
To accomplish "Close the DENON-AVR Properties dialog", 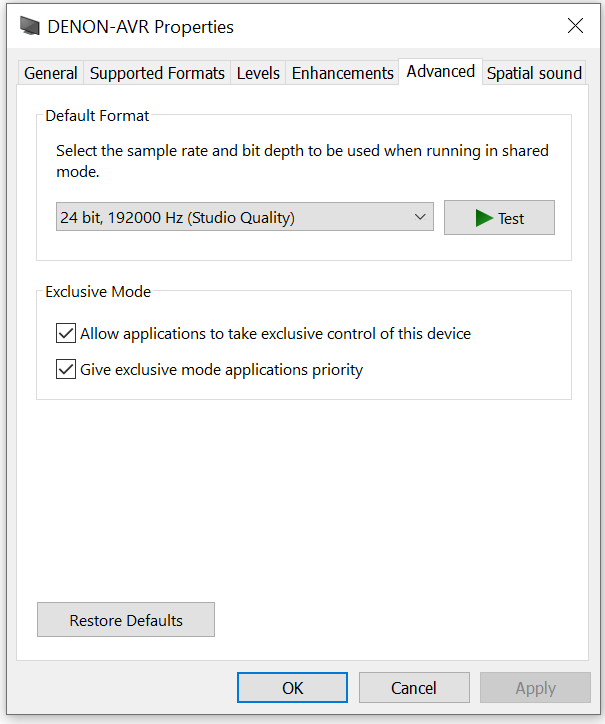I will (x=575, y=26).
